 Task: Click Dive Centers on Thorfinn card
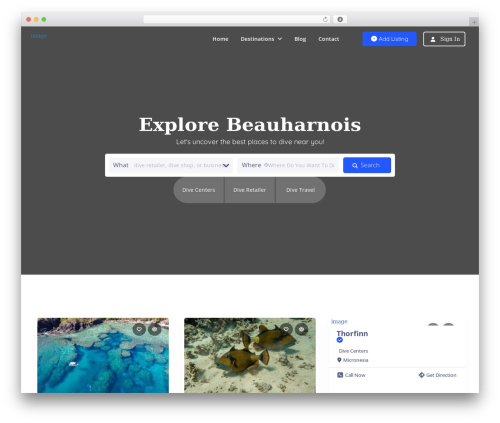point(353,351)
